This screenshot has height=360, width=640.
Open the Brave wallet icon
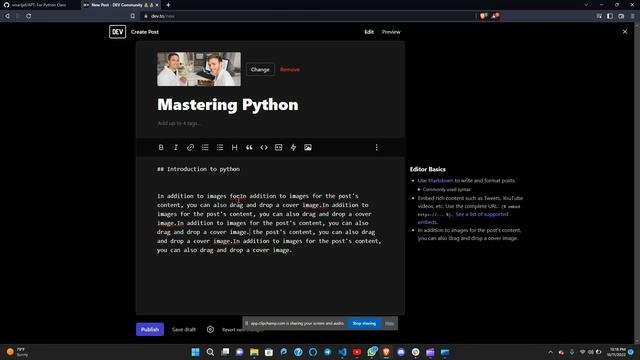click(x=621, y=16)
